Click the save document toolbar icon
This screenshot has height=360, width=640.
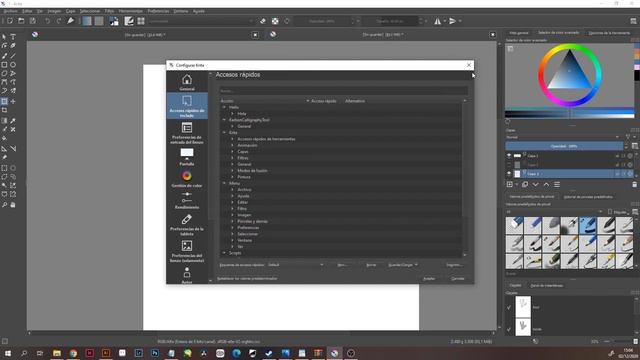[x=33, y=21]
